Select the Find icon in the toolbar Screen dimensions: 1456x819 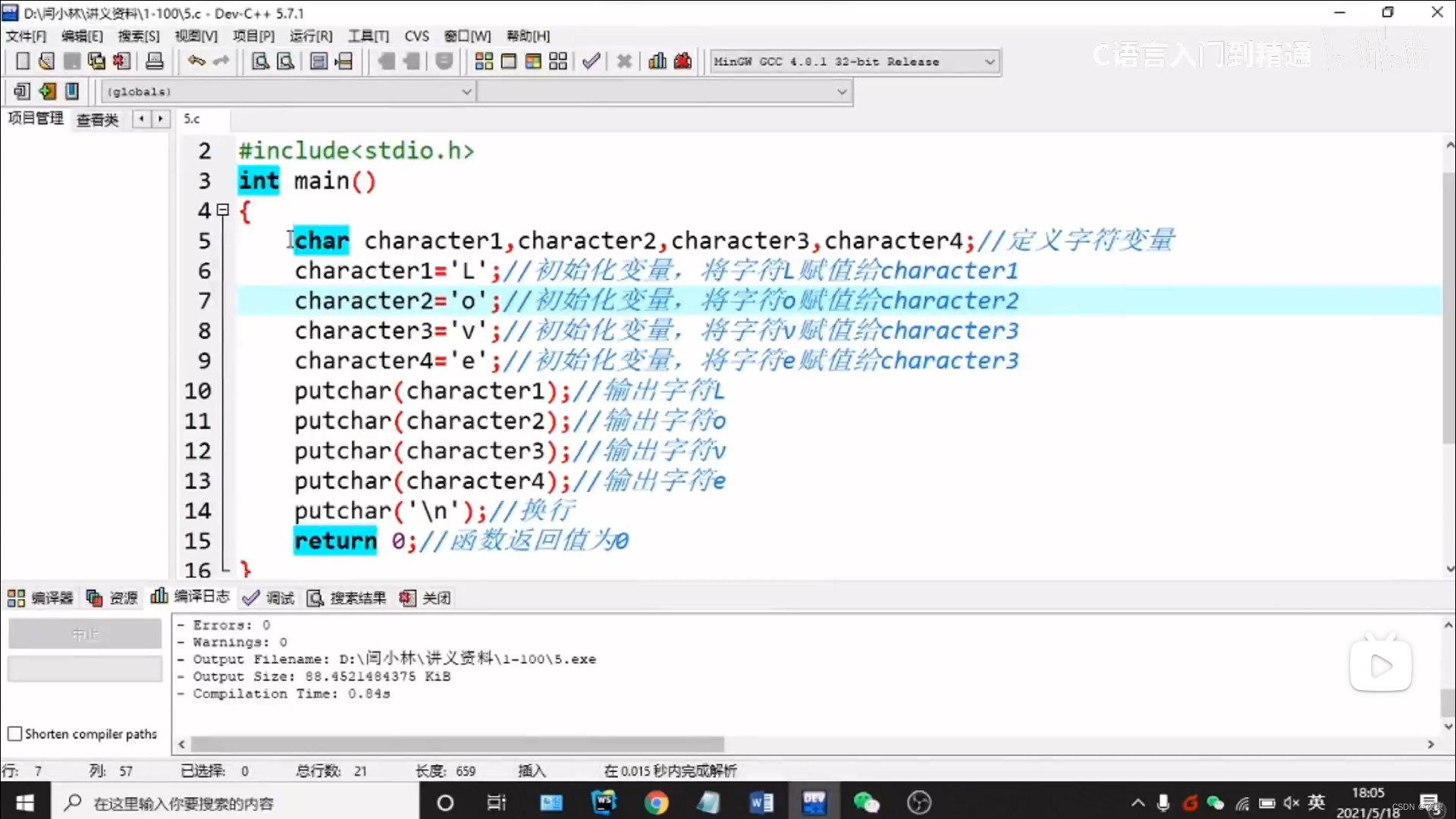click(x=259, y=61)
